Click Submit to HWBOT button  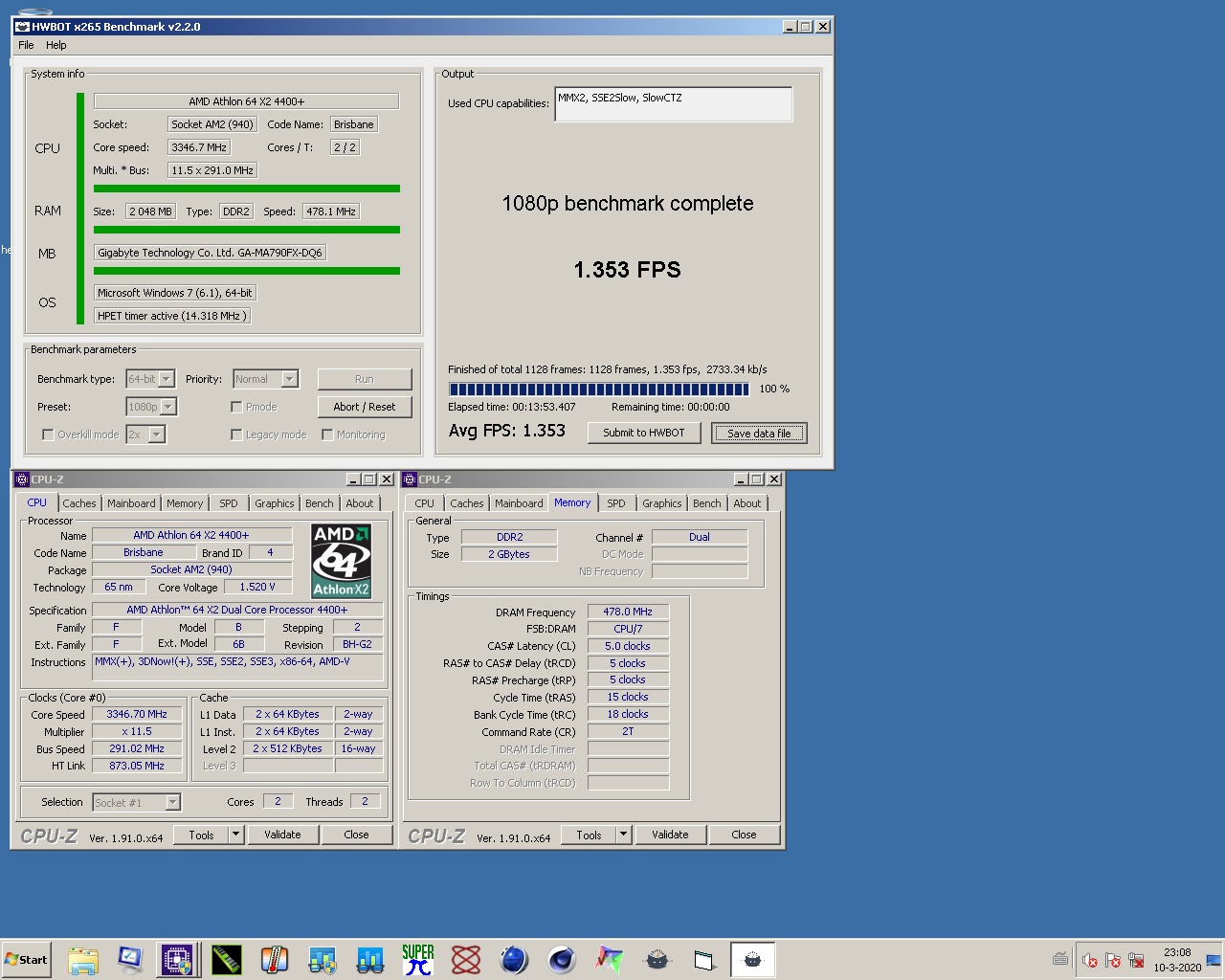pos(644,433)
